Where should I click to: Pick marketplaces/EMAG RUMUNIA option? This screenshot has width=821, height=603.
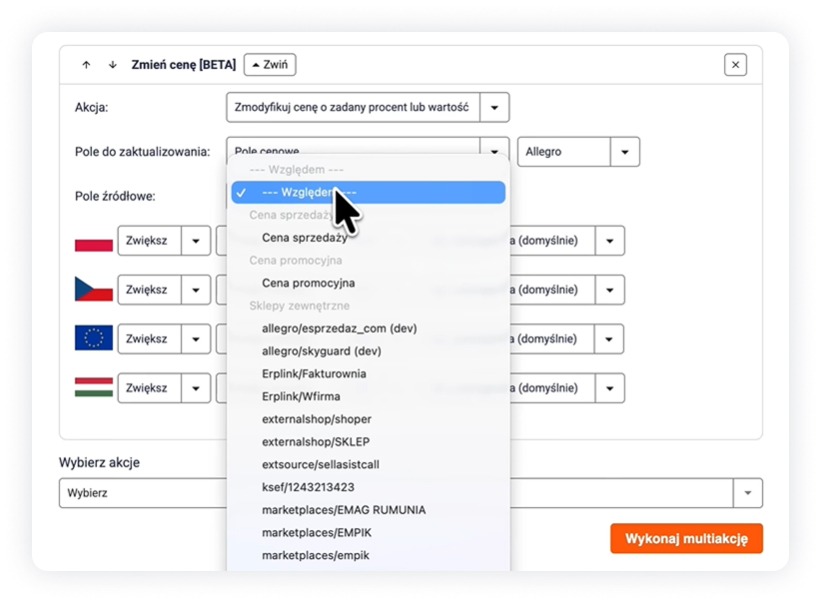pyautogui.click(x=343, y=510)
